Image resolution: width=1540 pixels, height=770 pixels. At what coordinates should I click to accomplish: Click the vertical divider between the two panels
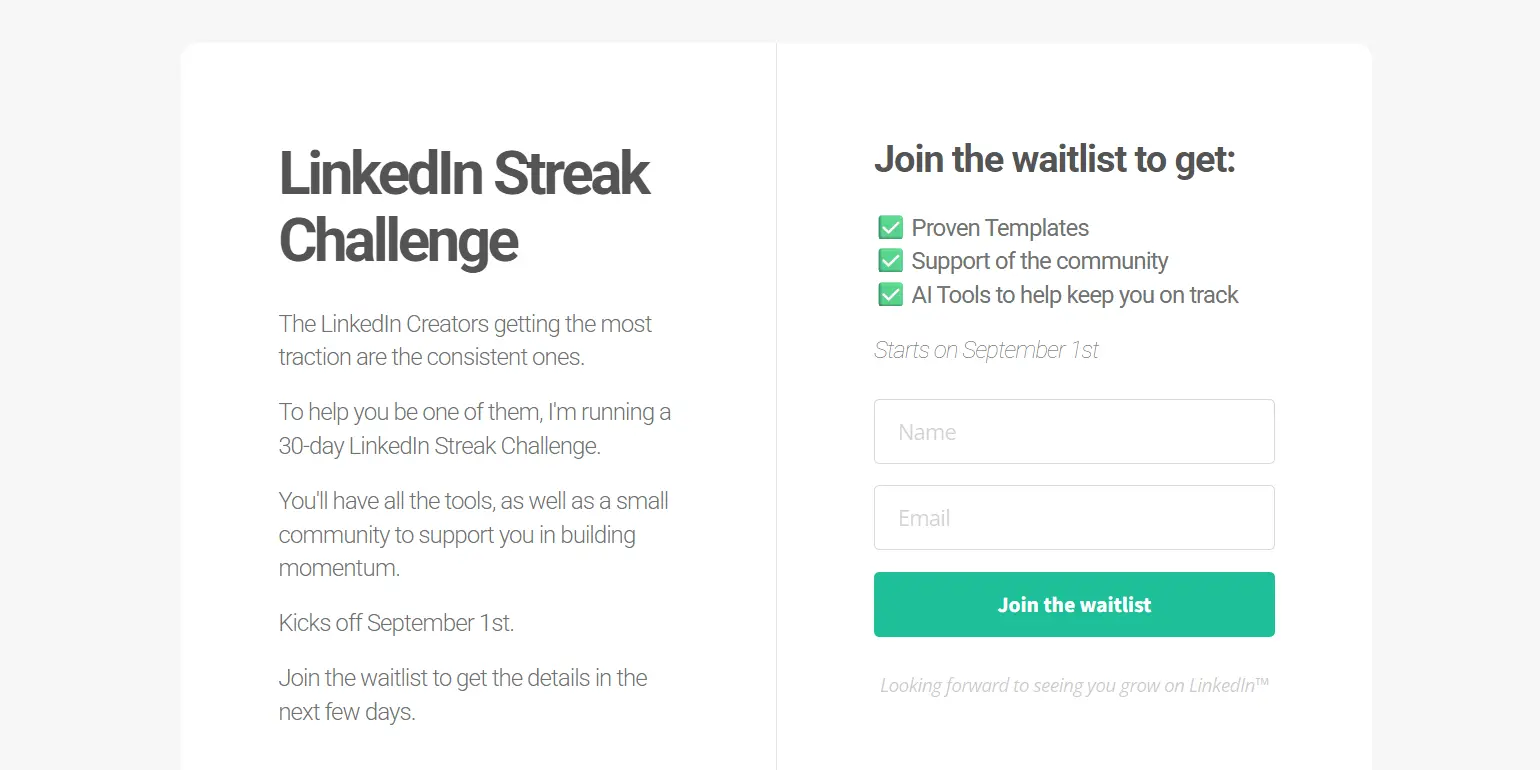pyautogui.click(x=776, y=400)
